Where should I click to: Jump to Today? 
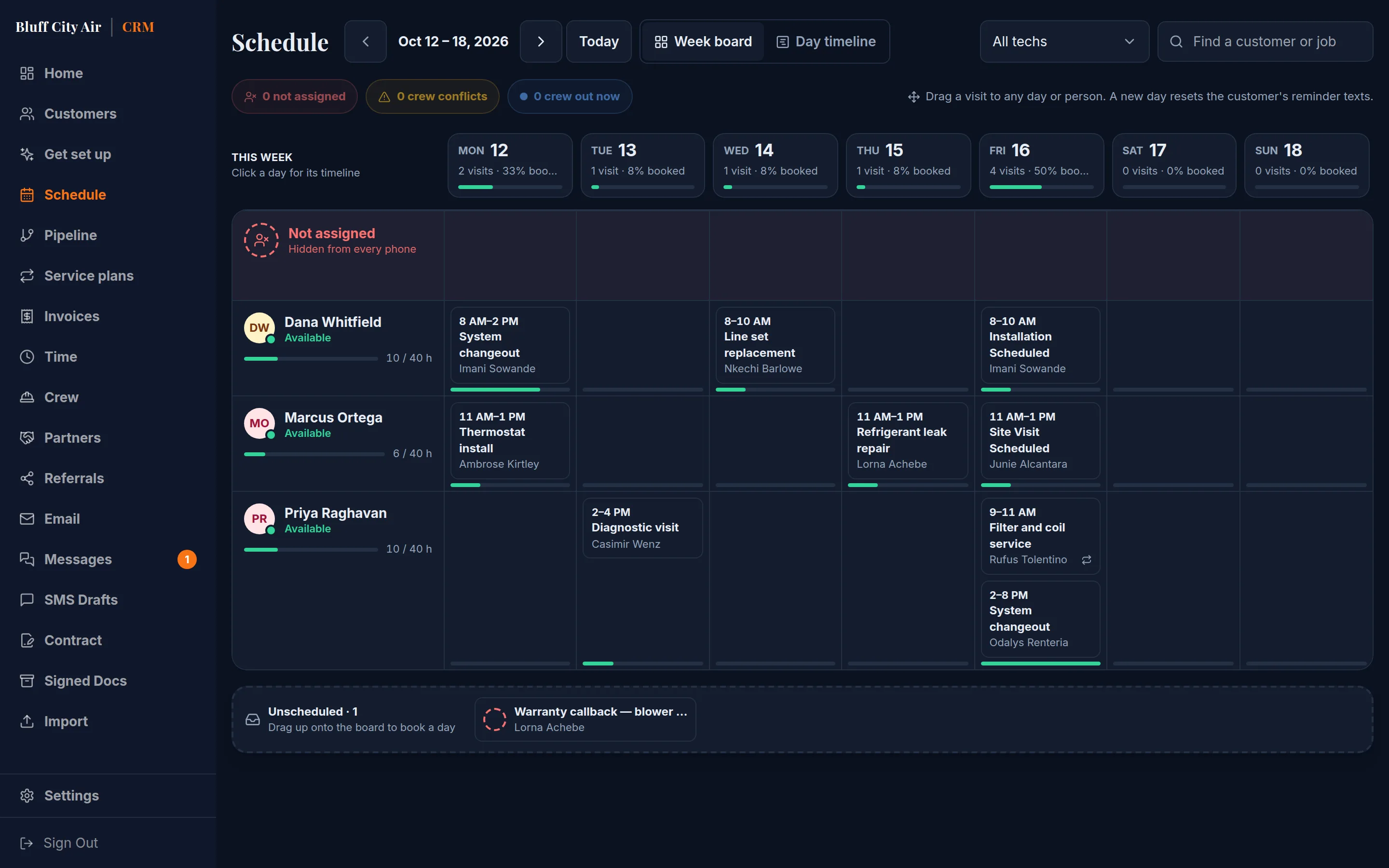click(599, 41)
